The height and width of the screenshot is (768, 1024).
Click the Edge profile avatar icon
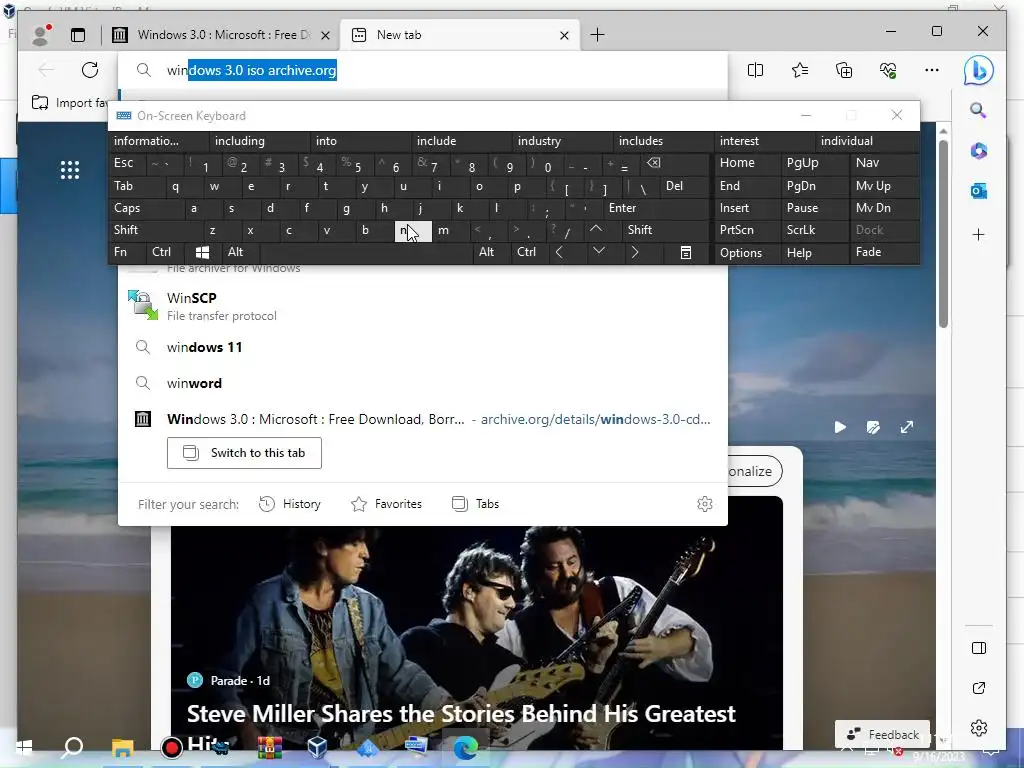41,35
